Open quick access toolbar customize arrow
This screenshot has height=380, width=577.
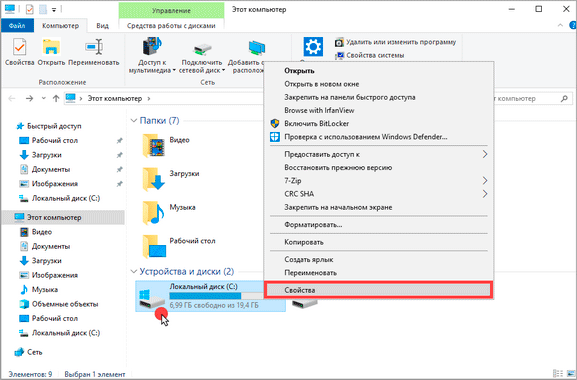pos(54,10)
